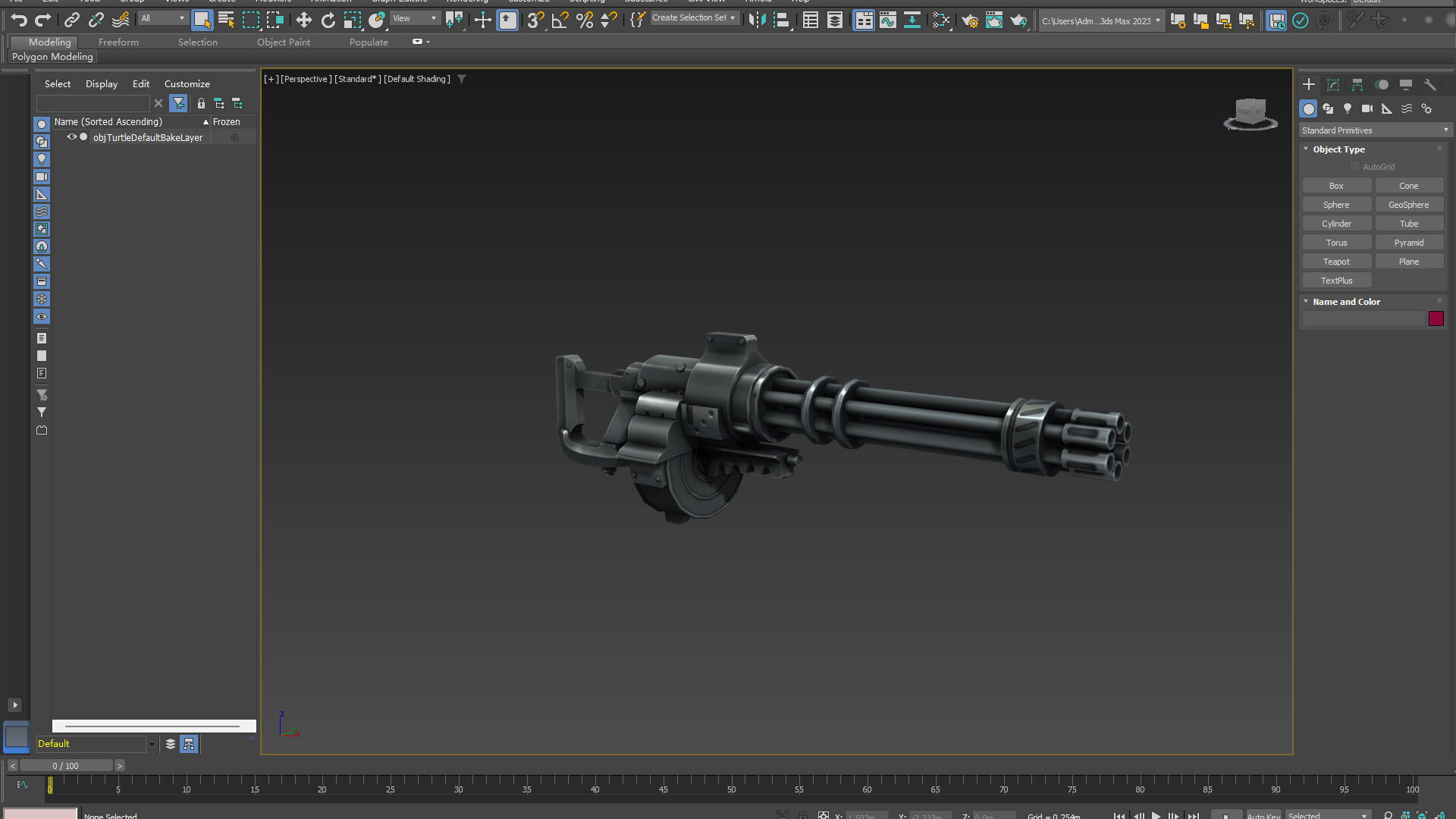
Task: Click the Undo arrow icon
Action: tap(19, 20)
